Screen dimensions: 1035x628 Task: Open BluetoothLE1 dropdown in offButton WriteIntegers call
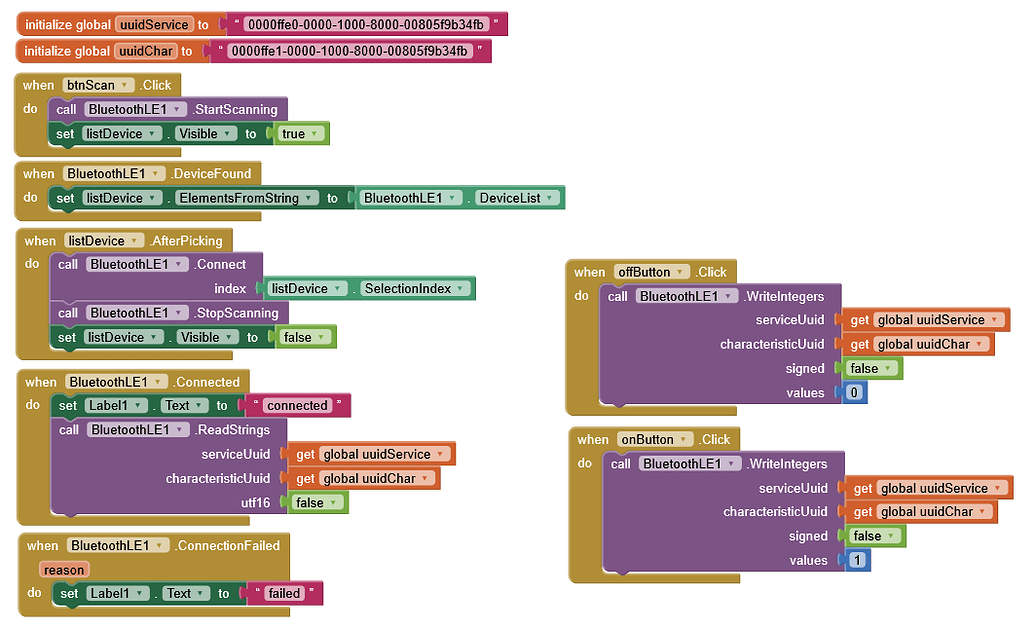click(687, 297)
